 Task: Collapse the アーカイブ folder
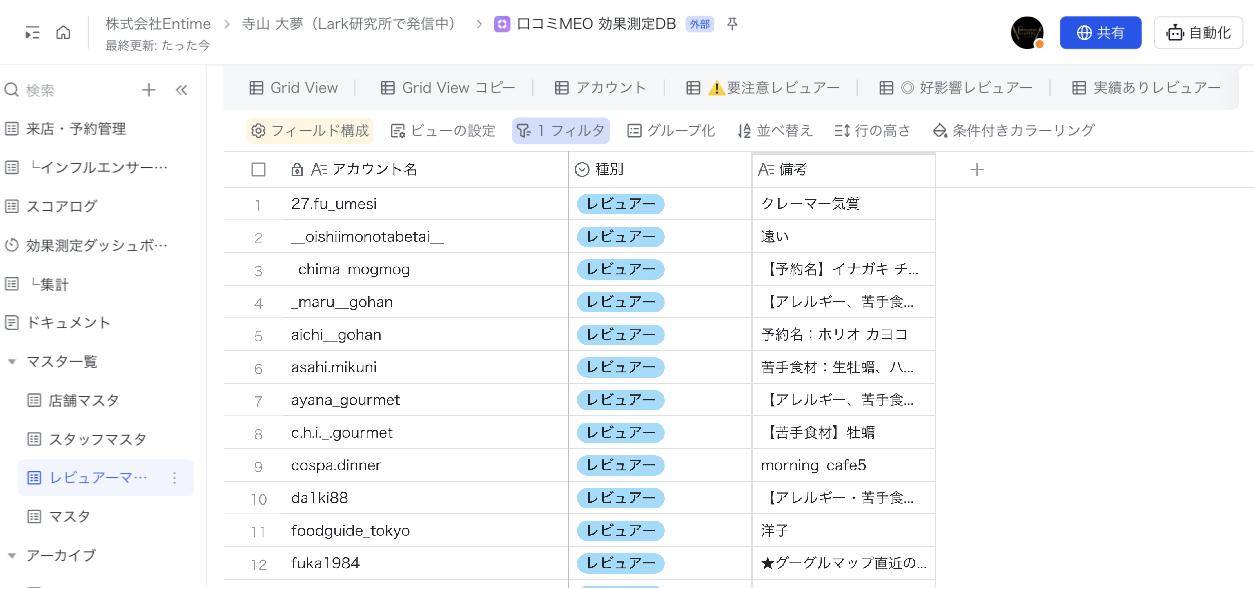12,555
